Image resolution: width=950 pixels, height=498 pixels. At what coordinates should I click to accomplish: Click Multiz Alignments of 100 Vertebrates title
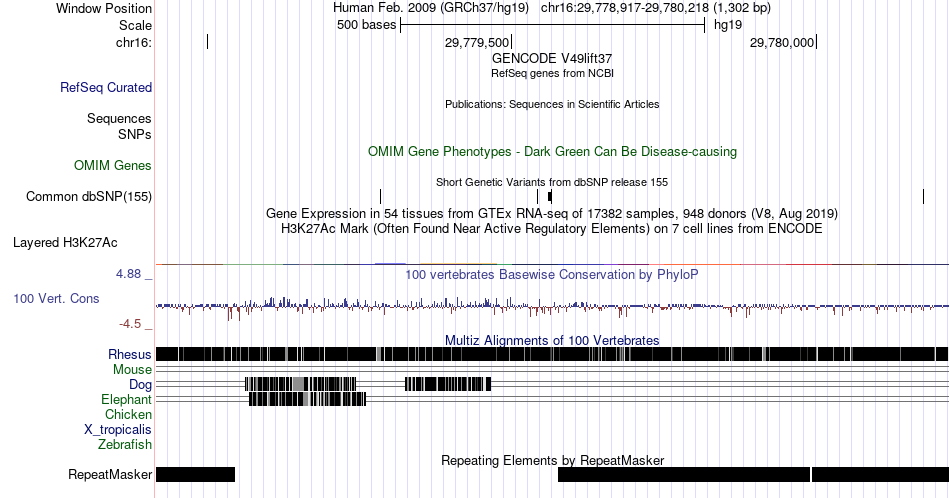[x=552, y=340]
